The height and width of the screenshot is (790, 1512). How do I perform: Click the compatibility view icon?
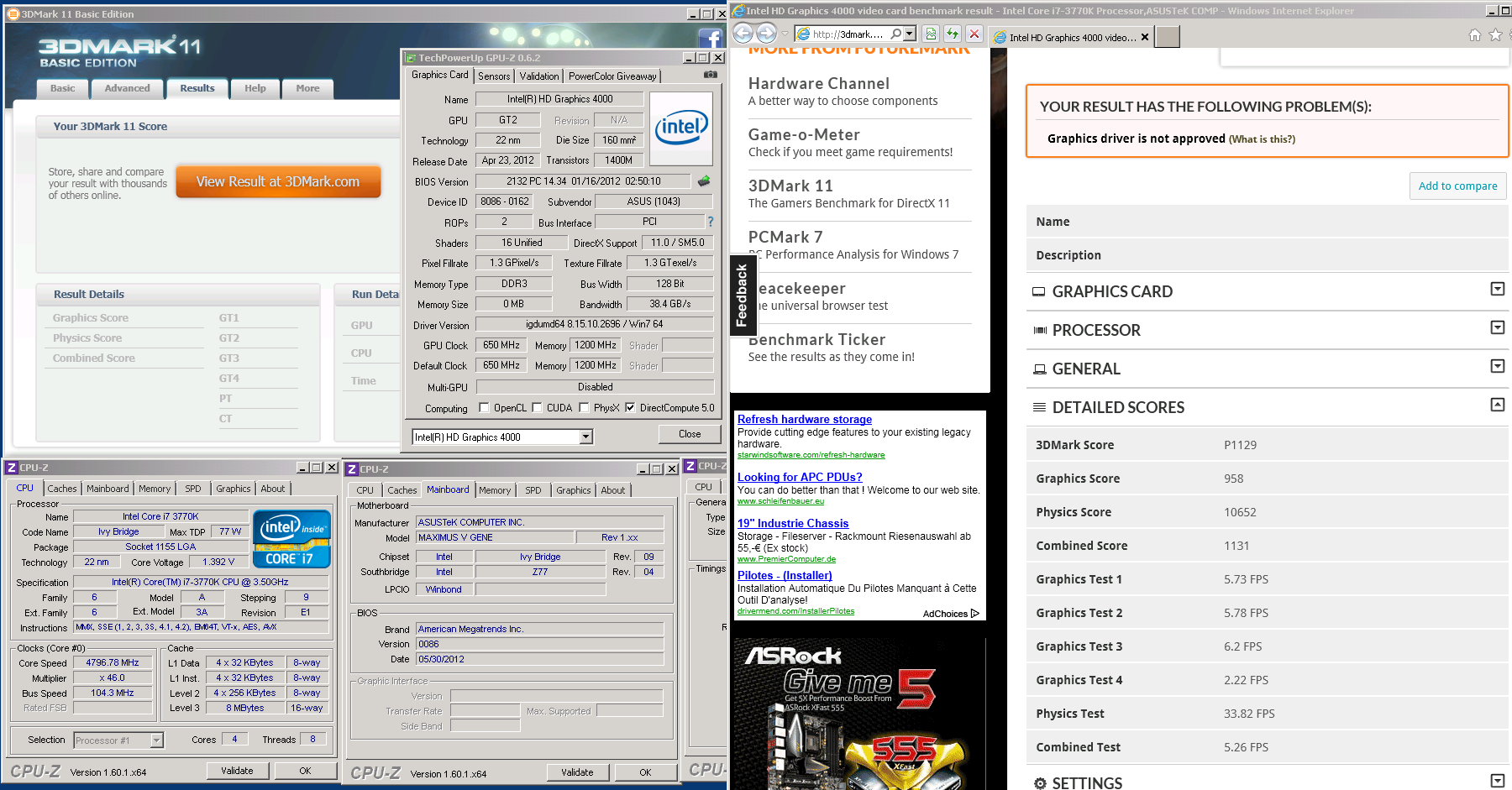(931, 34)
